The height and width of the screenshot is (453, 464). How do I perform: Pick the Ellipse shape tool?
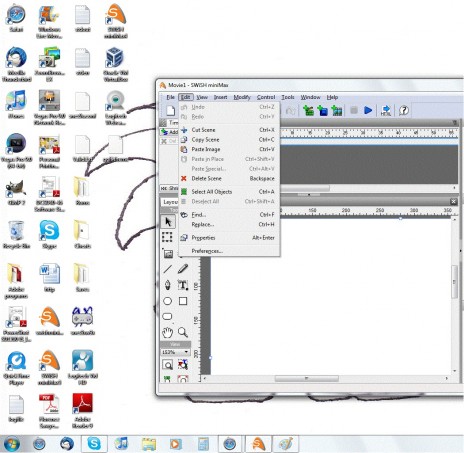click(168, 301)
